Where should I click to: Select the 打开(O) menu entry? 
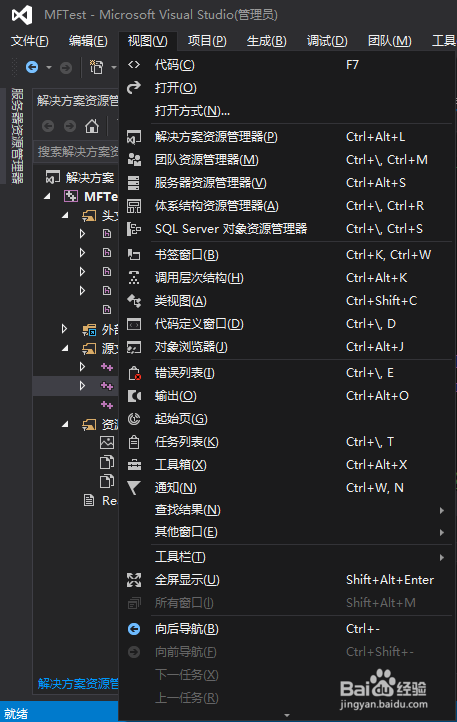pyautogui.click(x=286, y=87)
